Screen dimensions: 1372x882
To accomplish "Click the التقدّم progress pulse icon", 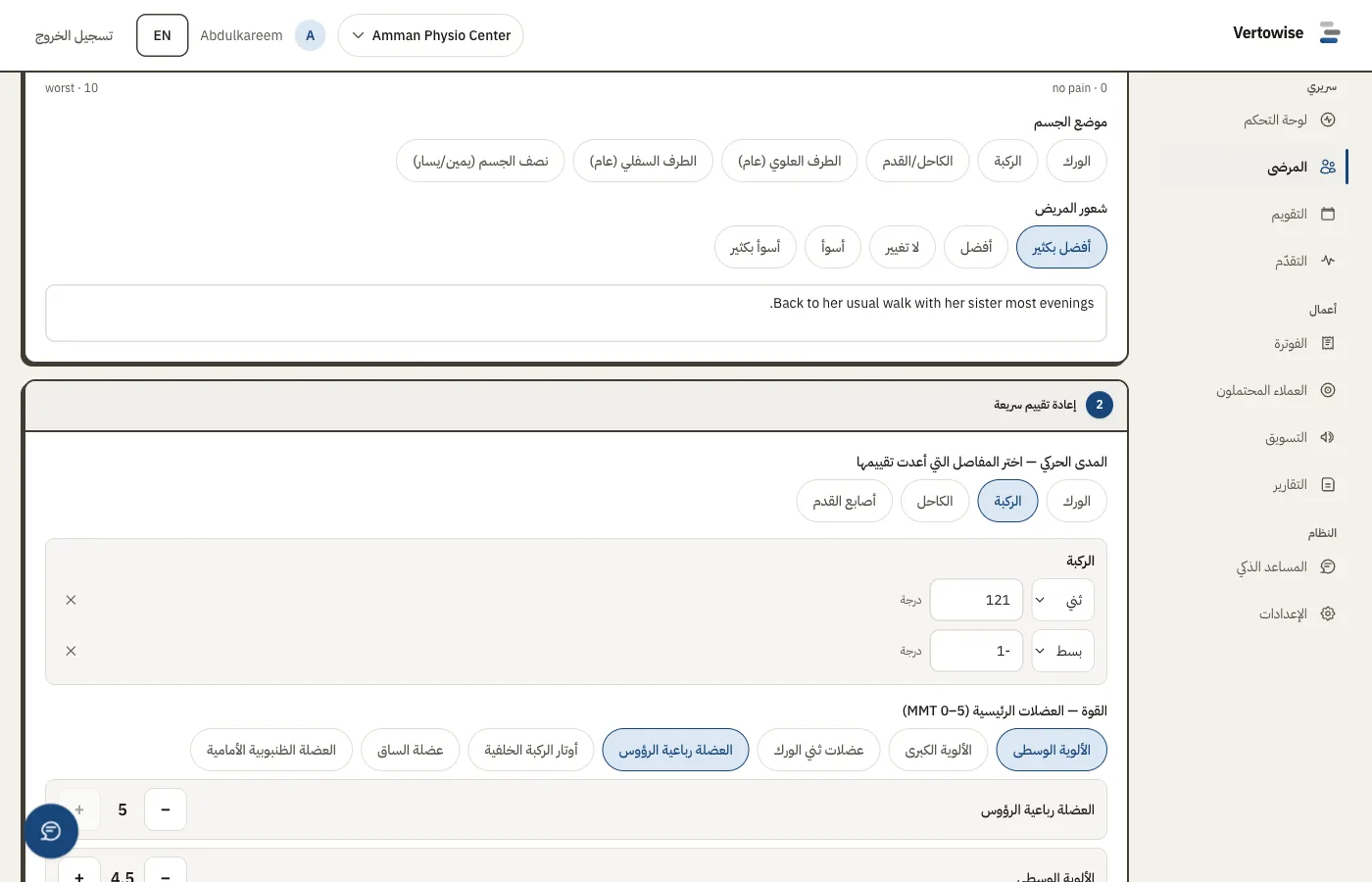I will pyautogui.click(x=1328, y=261).
